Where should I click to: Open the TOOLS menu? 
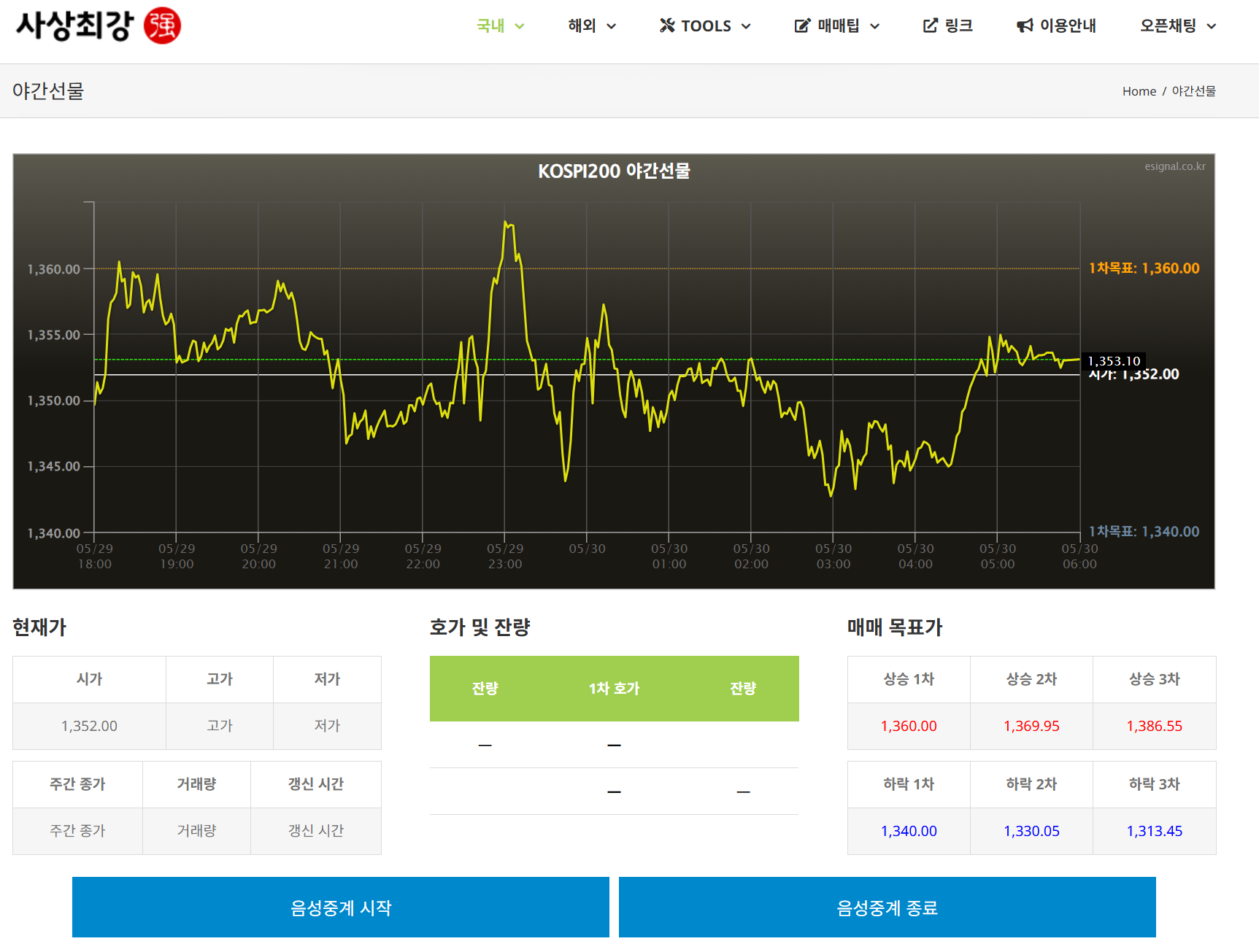click(x=705, y=26)
